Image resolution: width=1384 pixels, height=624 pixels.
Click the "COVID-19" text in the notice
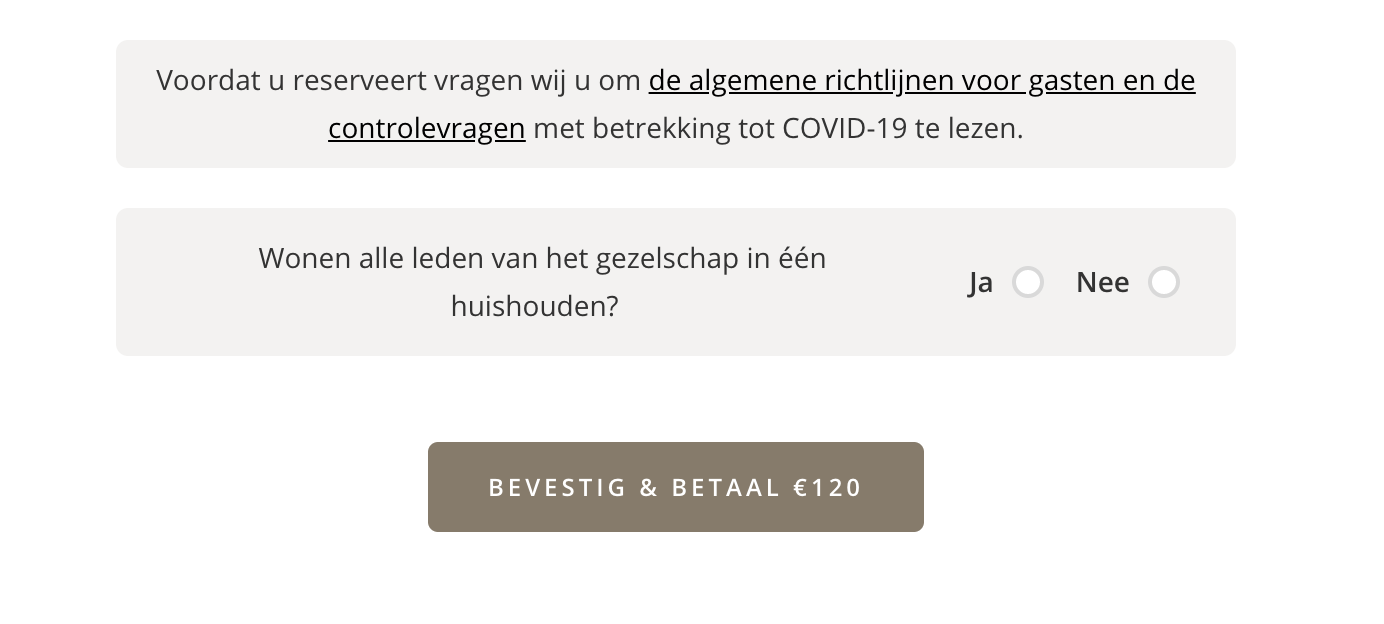pos(844,129)
